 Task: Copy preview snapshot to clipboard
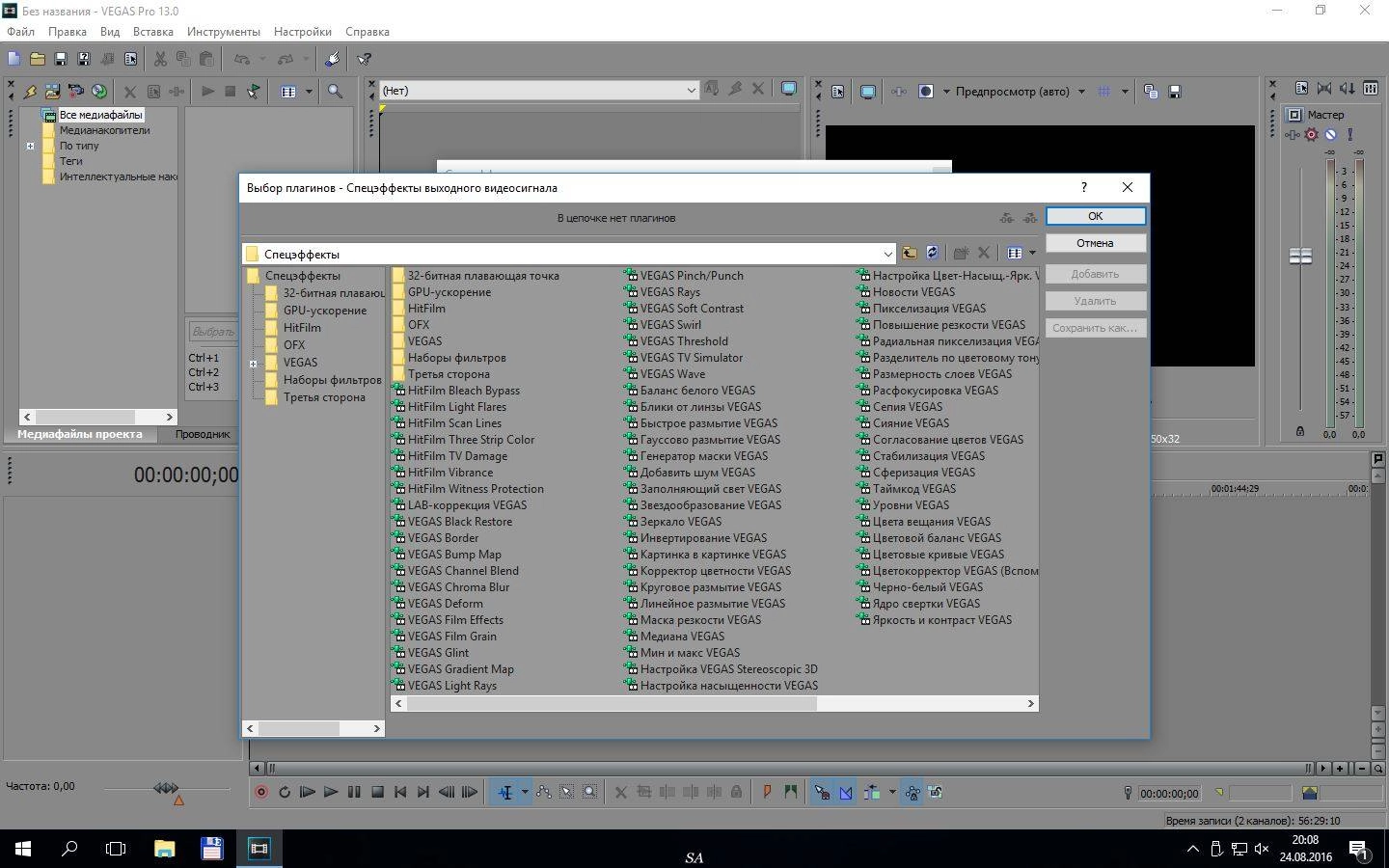point(1151,92)
